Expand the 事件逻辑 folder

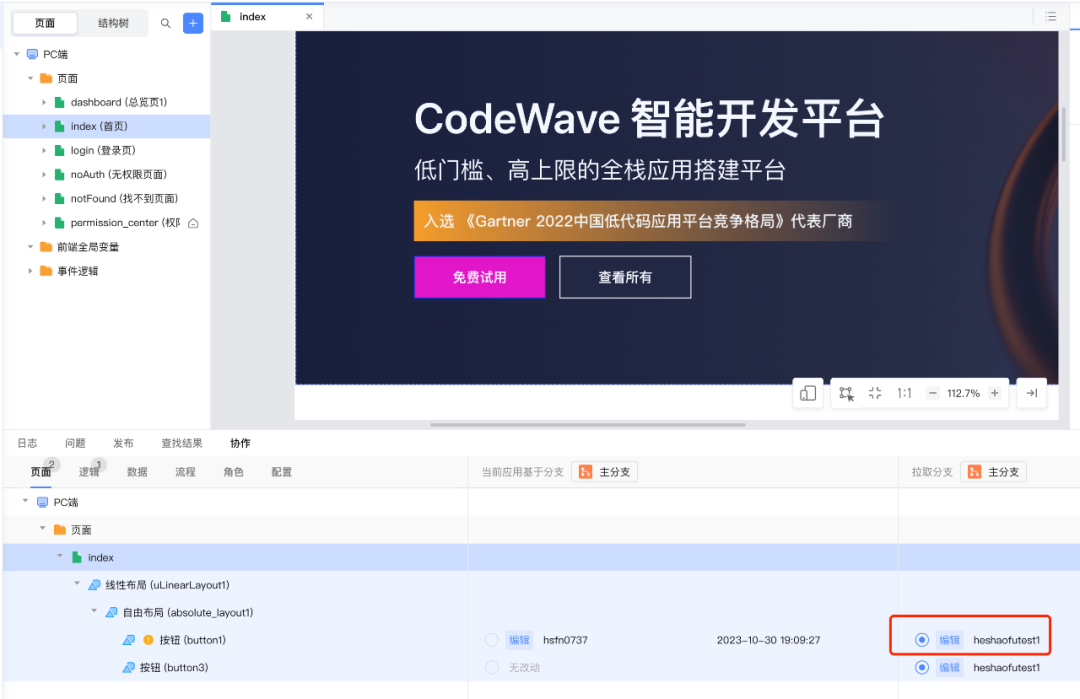click(30, 271)
